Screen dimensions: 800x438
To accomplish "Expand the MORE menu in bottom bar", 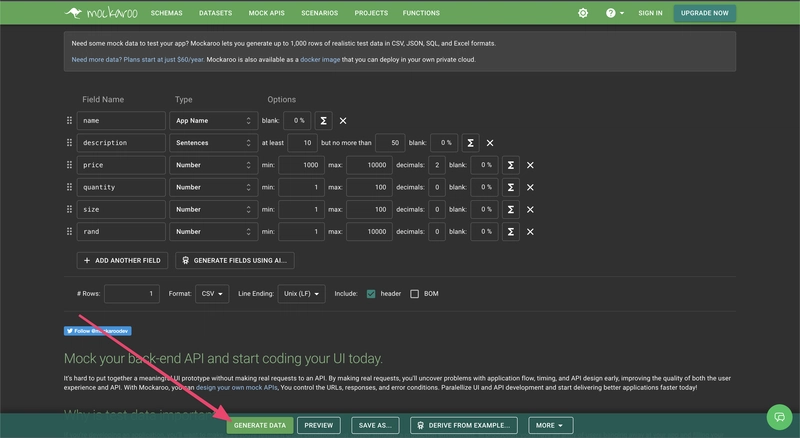I will click(x=551, y=425).
